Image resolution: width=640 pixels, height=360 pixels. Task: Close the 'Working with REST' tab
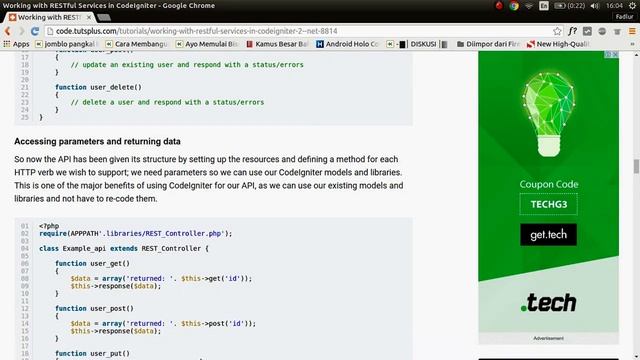(x=89, y=18)
